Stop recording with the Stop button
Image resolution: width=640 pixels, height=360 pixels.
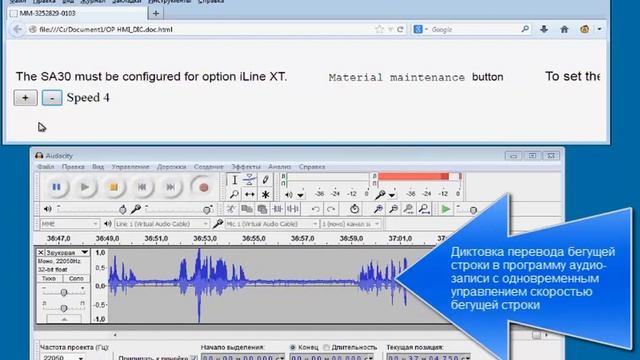tap(113, 187)
